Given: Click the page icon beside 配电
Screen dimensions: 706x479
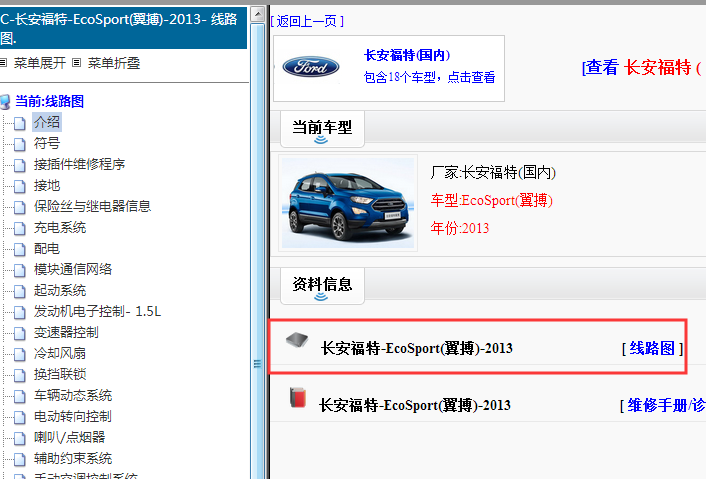Looking at the screenshot, I should 19,249.
